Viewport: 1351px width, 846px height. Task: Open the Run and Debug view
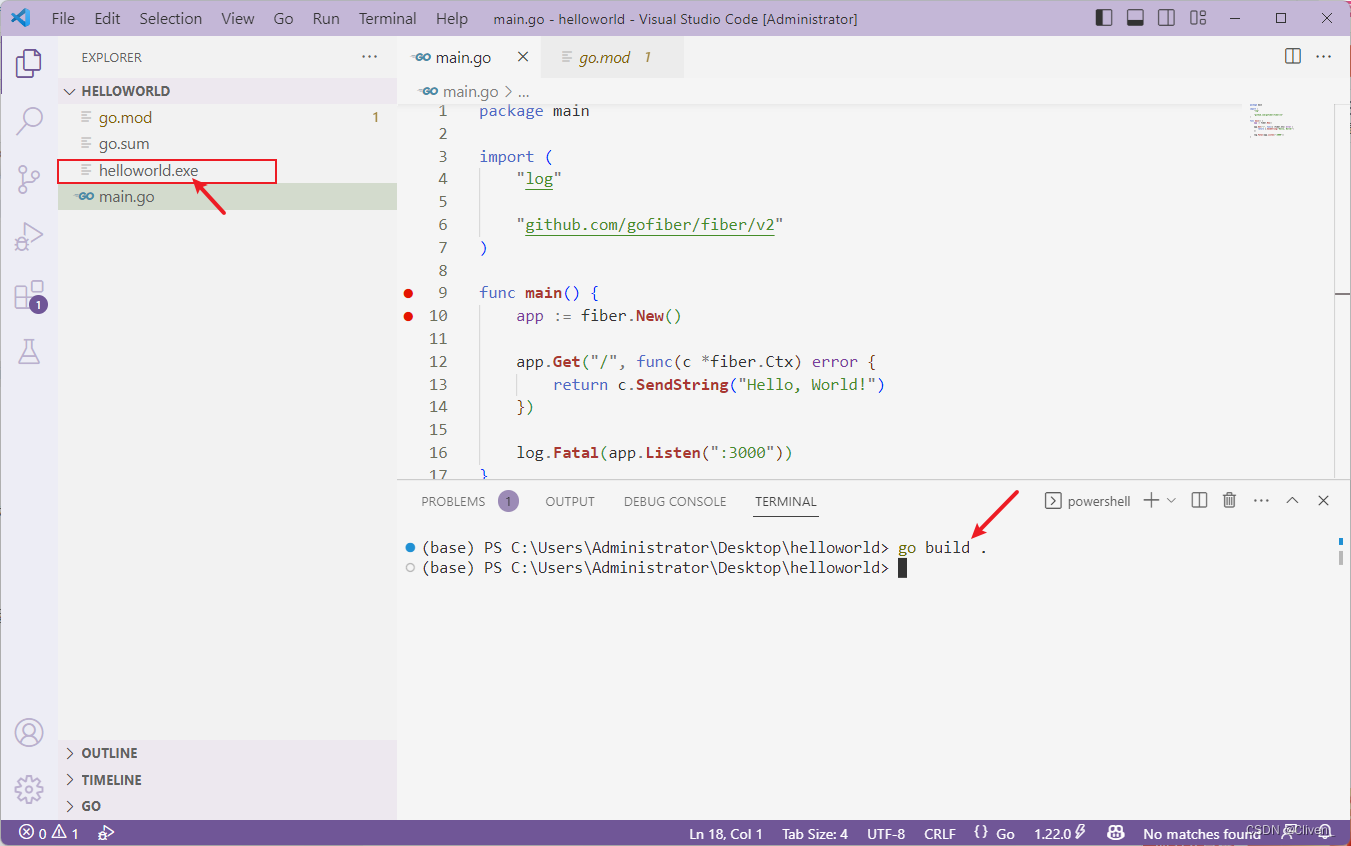29,237
